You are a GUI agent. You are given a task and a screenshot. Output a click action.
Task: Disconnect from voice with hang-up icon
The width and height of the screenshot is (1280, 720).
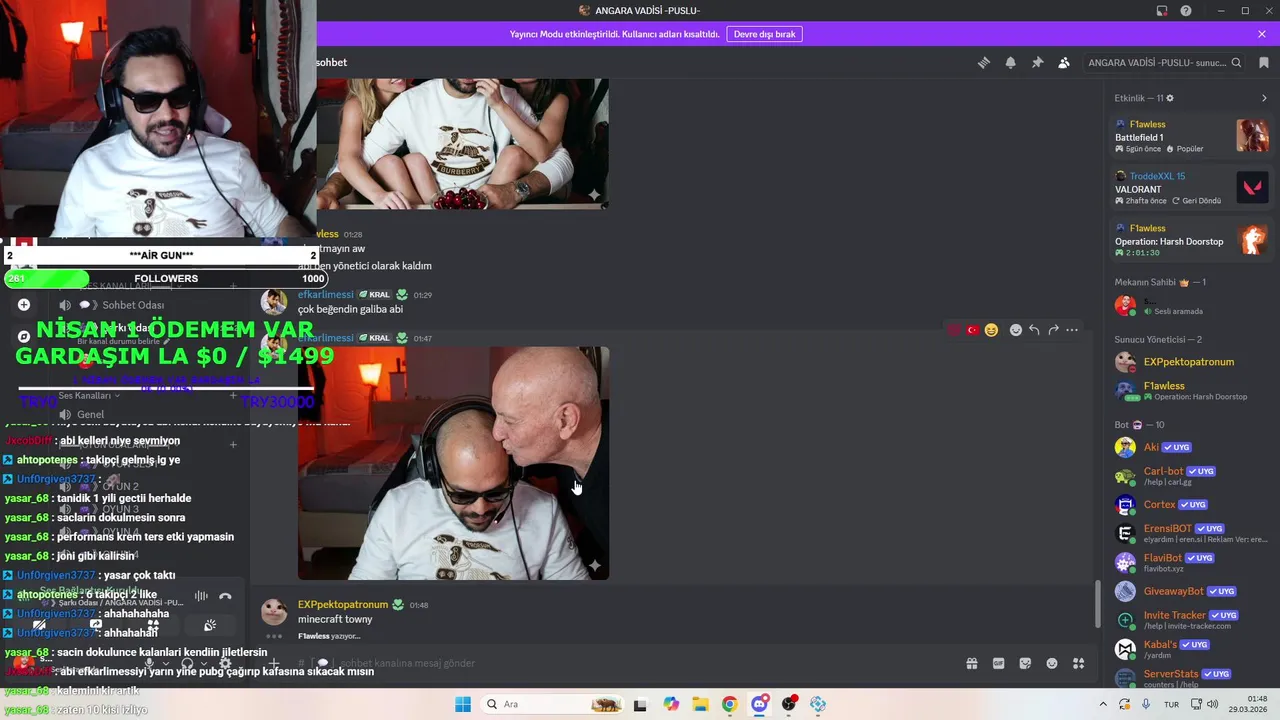225,597
